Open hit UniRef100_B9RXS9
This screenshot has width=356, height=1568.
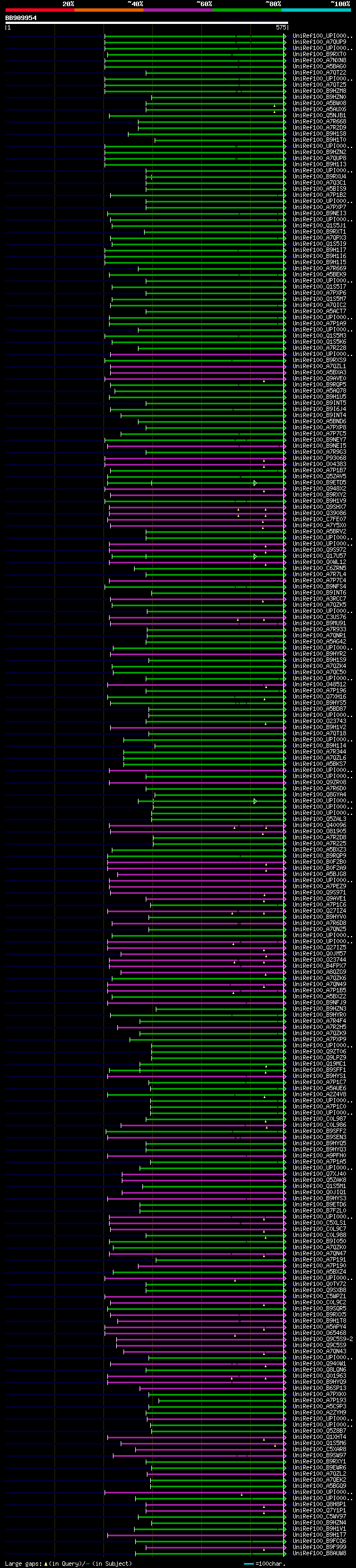(x=319, y=360)
